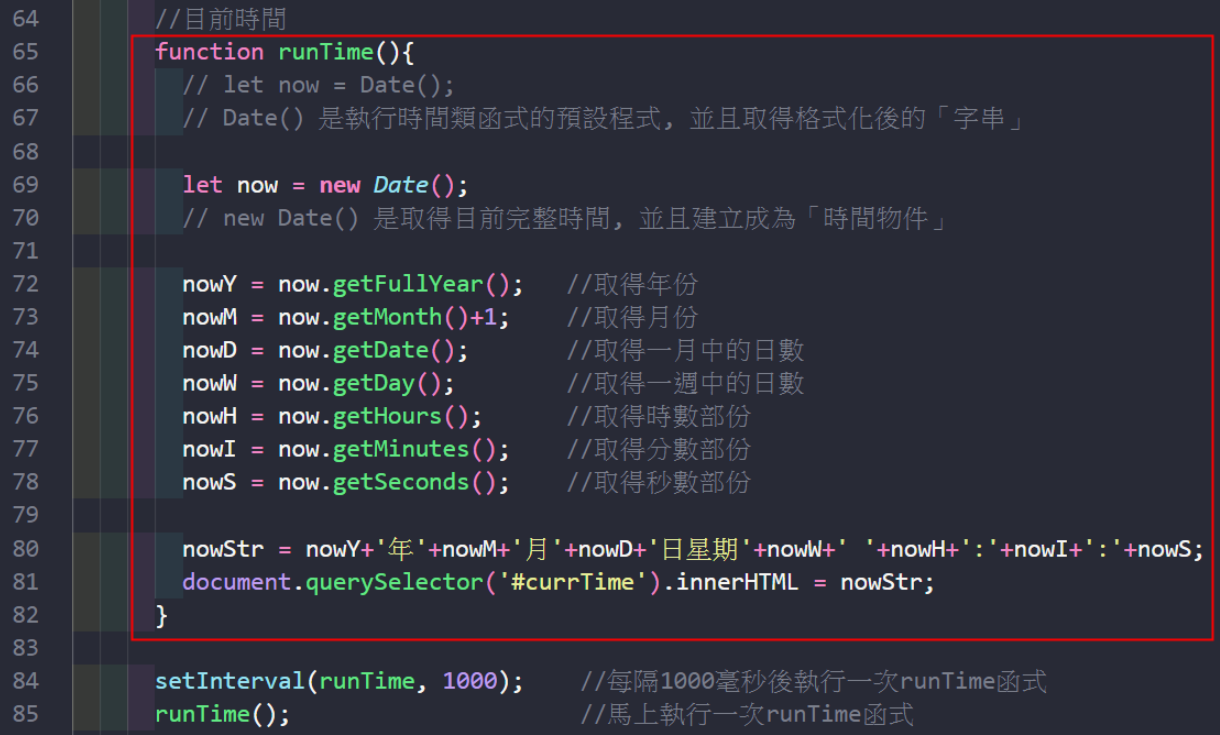Place cursor on the innerHTML property

click(737, 581)
